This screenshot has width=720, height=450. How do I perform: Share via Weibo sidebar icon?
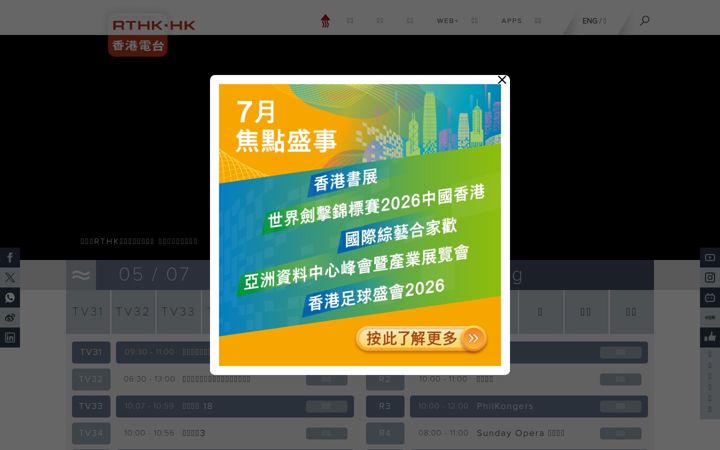[10, 317]
